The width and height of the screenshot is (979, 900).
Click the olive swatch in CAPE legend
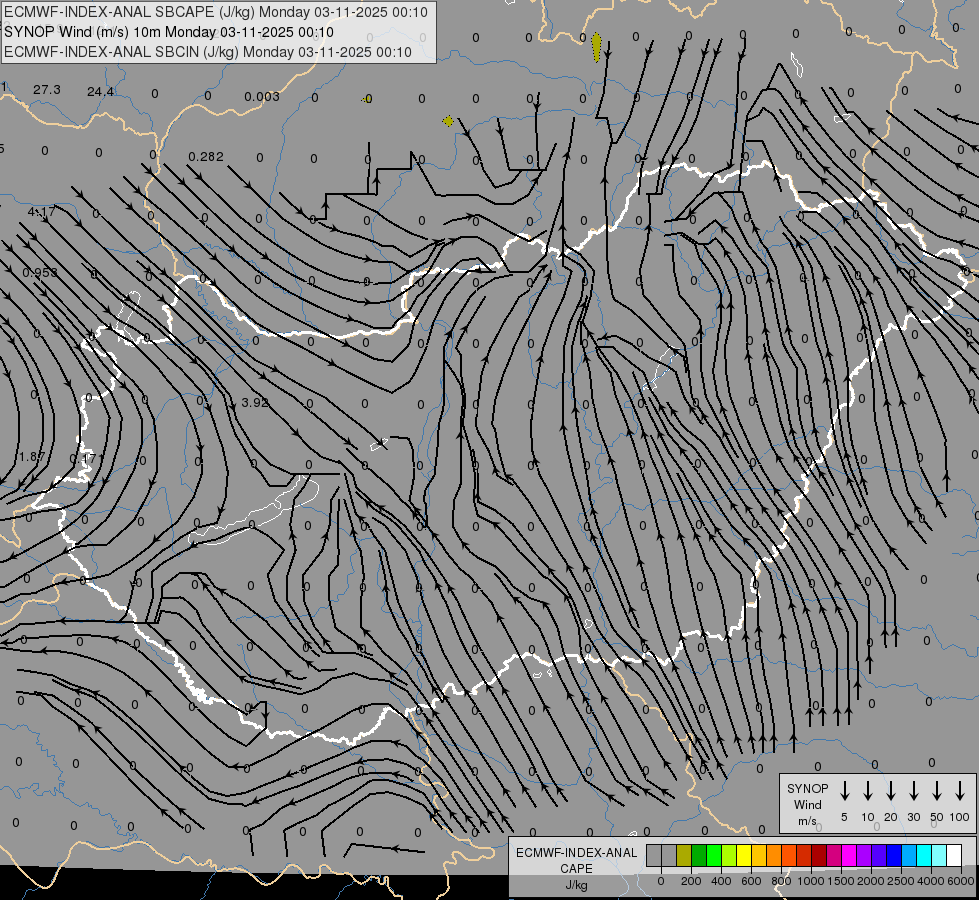(x=684, y=856)
